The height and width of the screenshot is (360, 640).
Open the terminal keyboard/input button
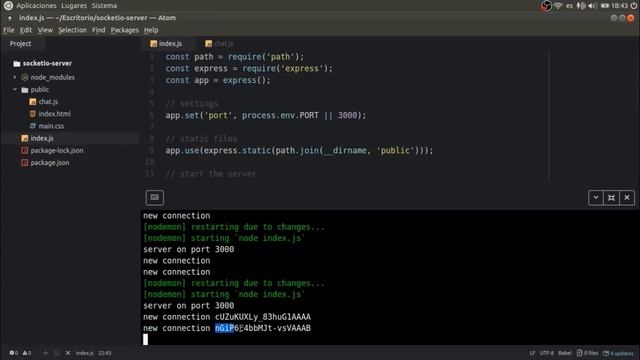pos(155,198)
